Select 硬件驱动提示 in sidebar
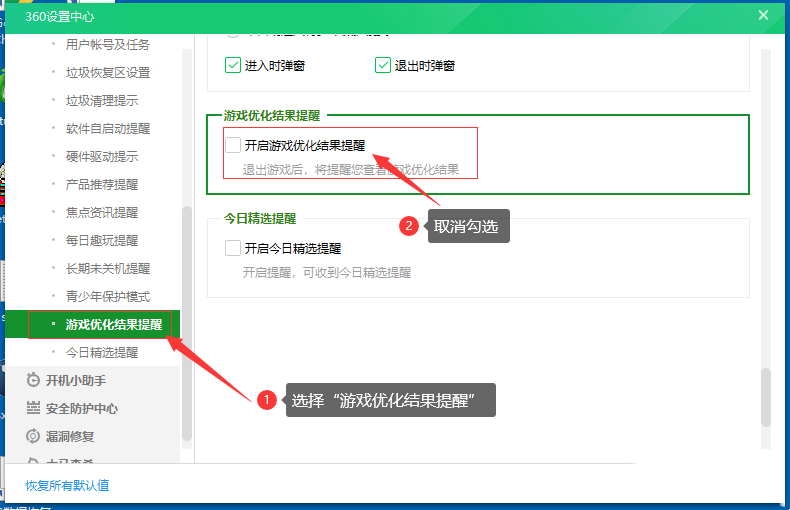 point(101,156)
